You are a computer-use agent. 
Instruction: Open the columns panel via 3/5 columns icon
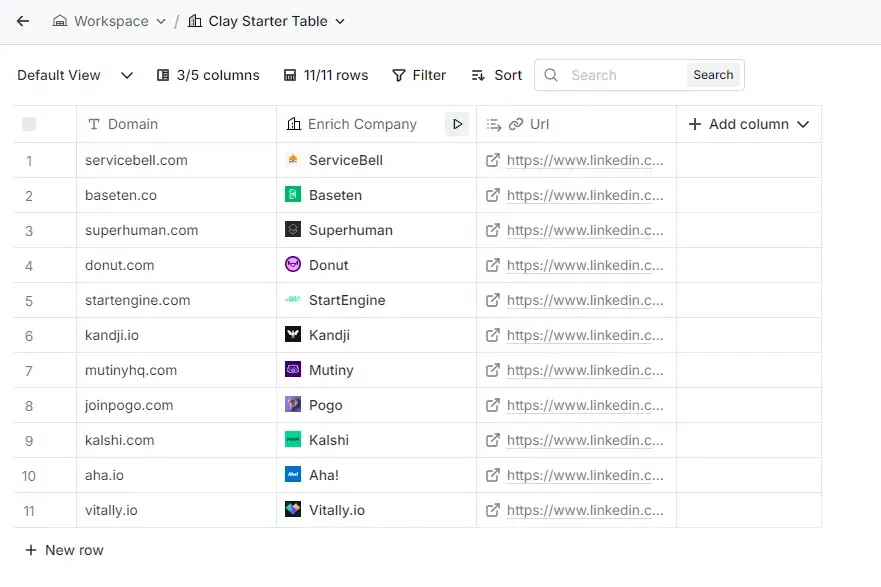164,74
